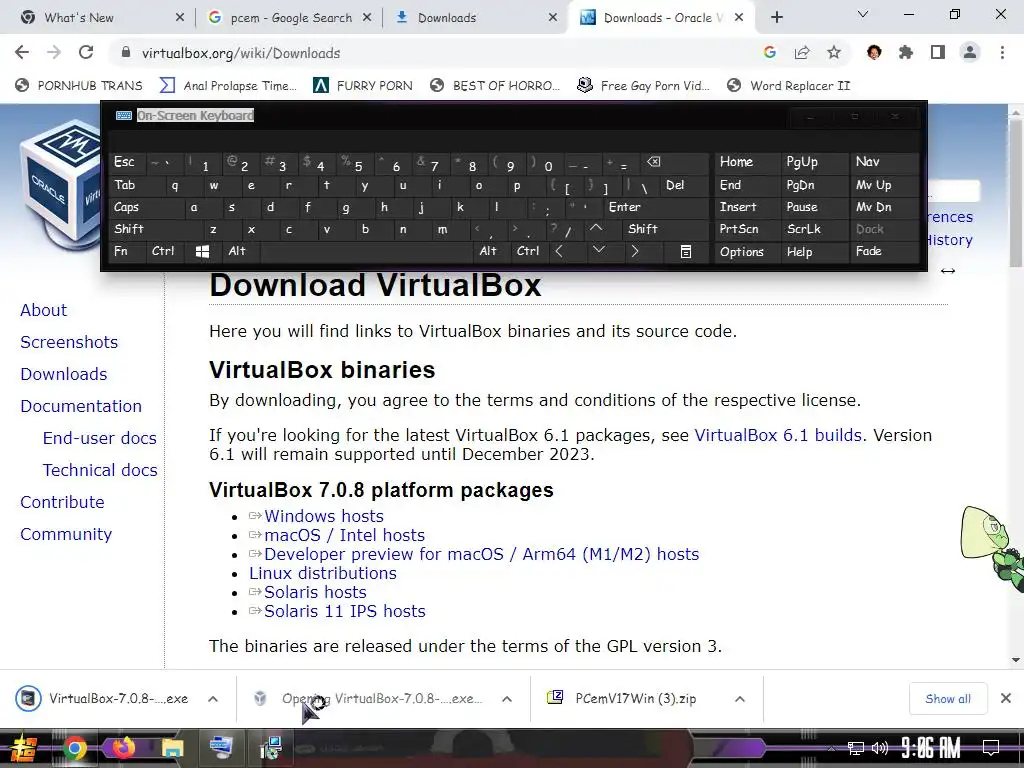Viewport: 1024px width, 768px height.
Task: Open a new tab with plus button
Action: point(776,18)
